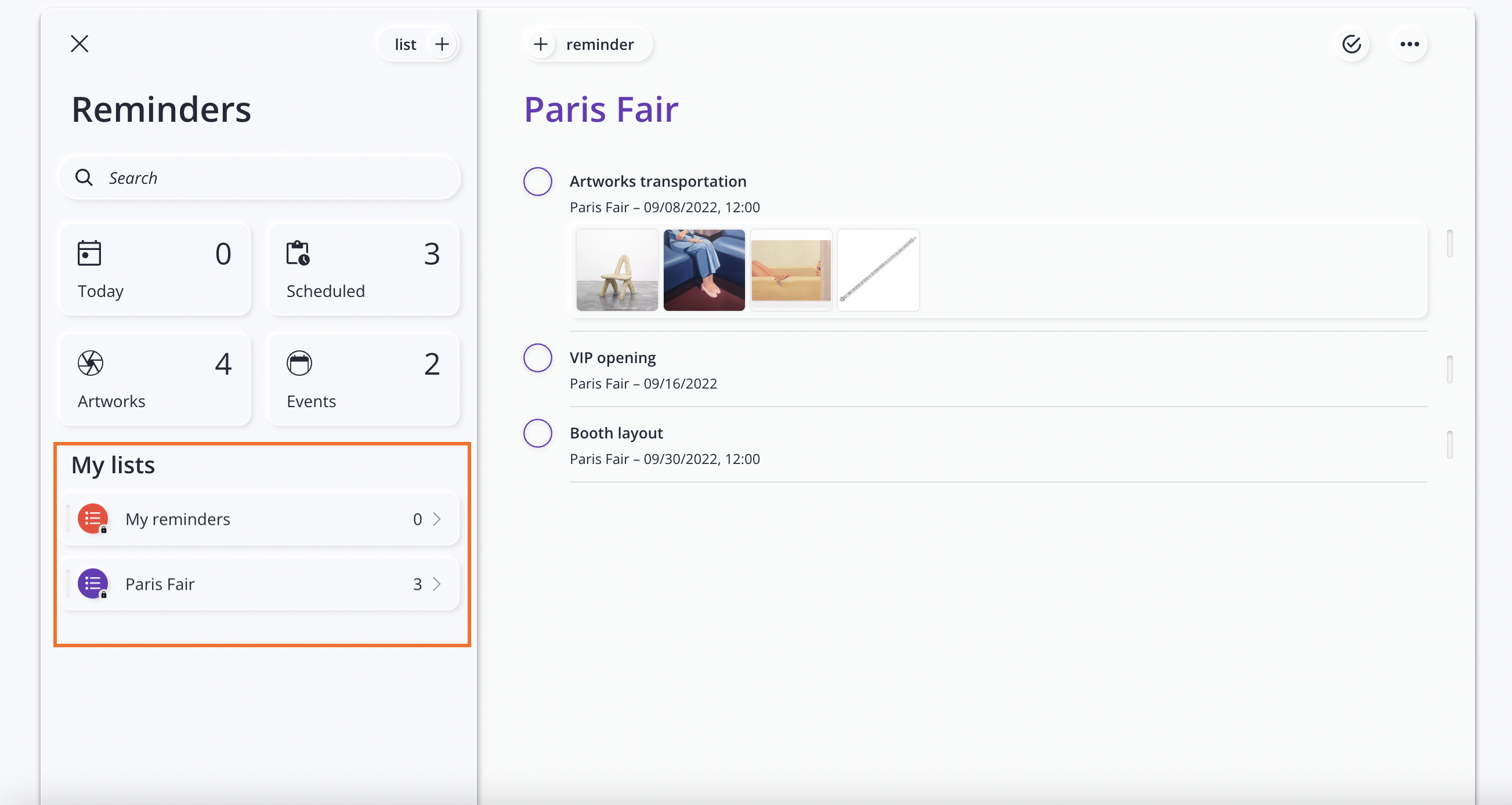
Task: Click the Paris Fair – 09/16/2022 text
Action: [x=643, y=384]
